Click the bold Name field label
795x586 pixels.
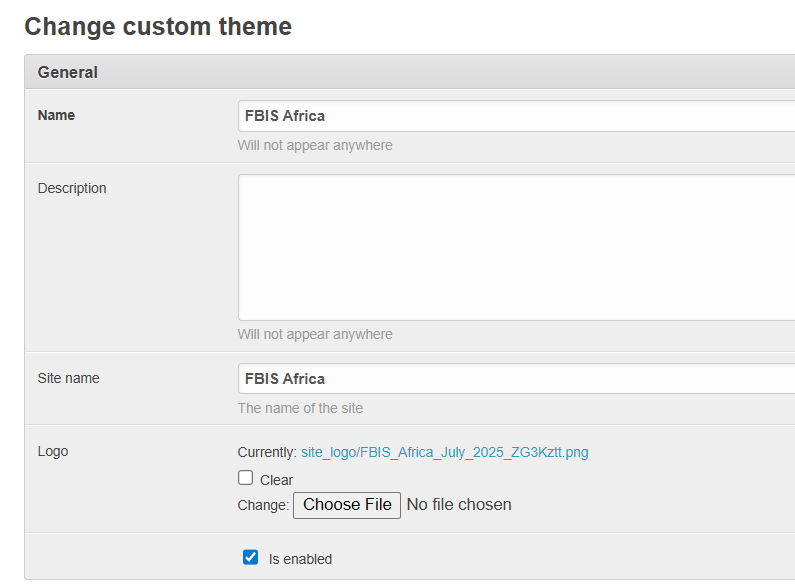click(56, 115)
